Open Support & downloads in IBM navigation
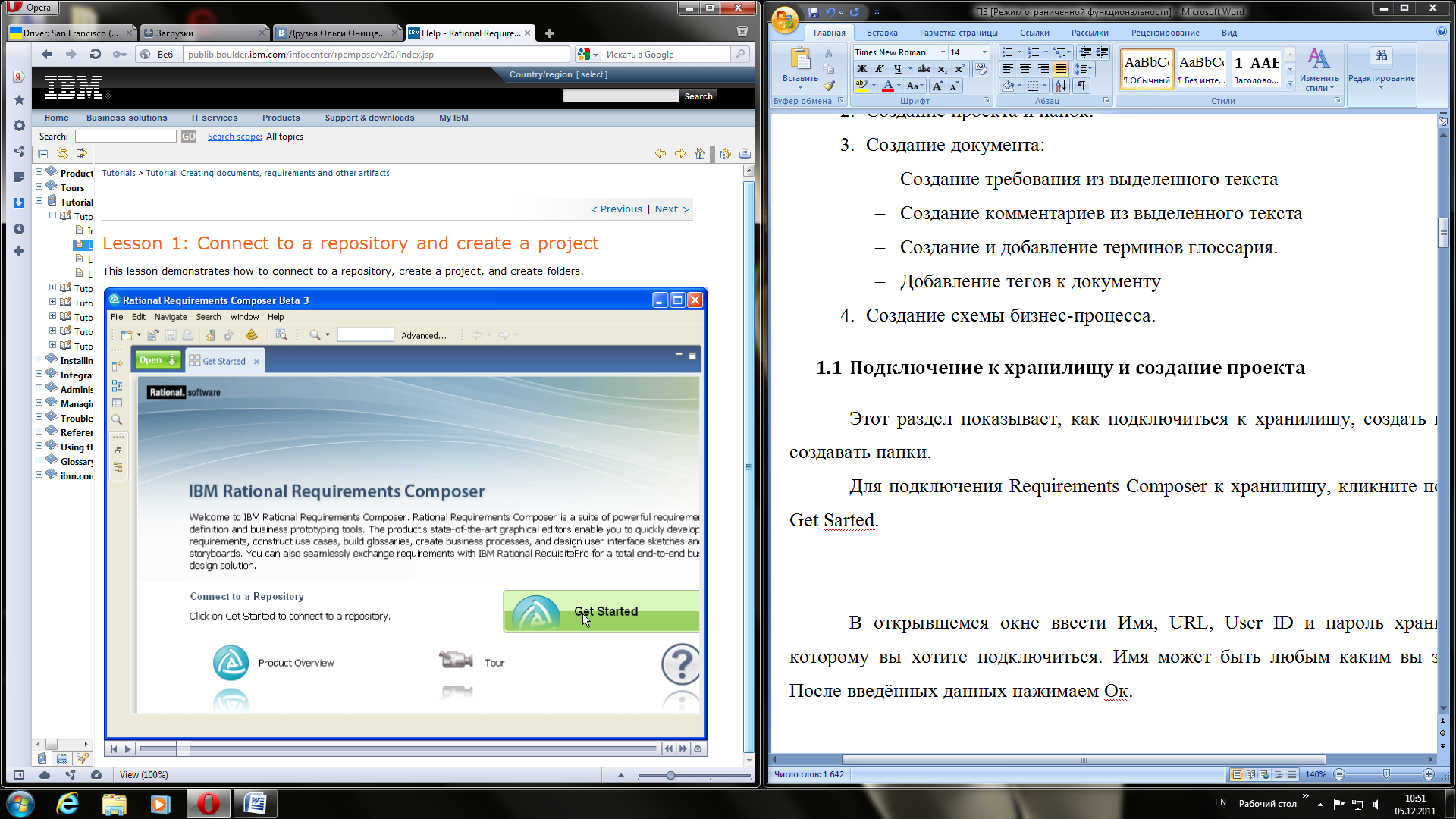 [x=369, y=118]
